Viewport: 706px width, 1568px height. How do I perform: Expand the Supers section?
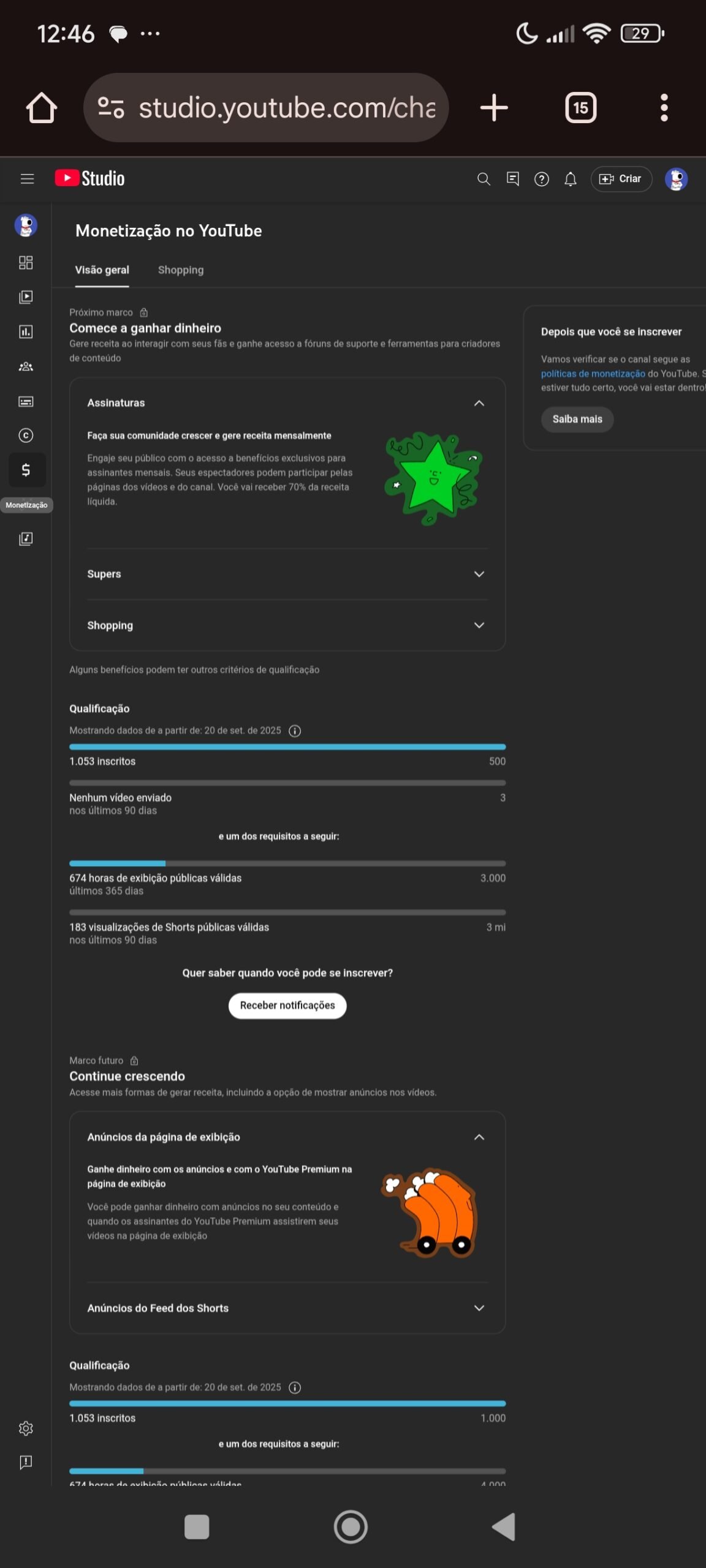[479, 574]
